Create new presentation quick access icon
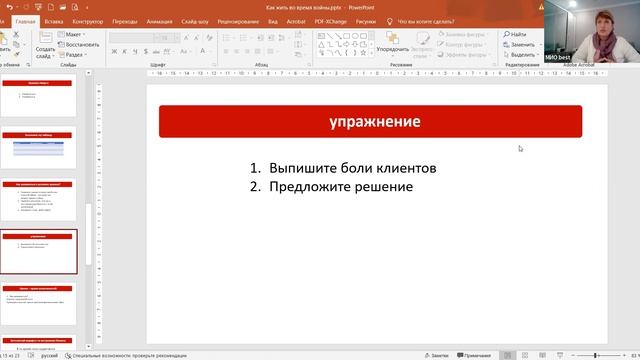The width and height of the screenshot is (640, 360). tap(51, 7)
